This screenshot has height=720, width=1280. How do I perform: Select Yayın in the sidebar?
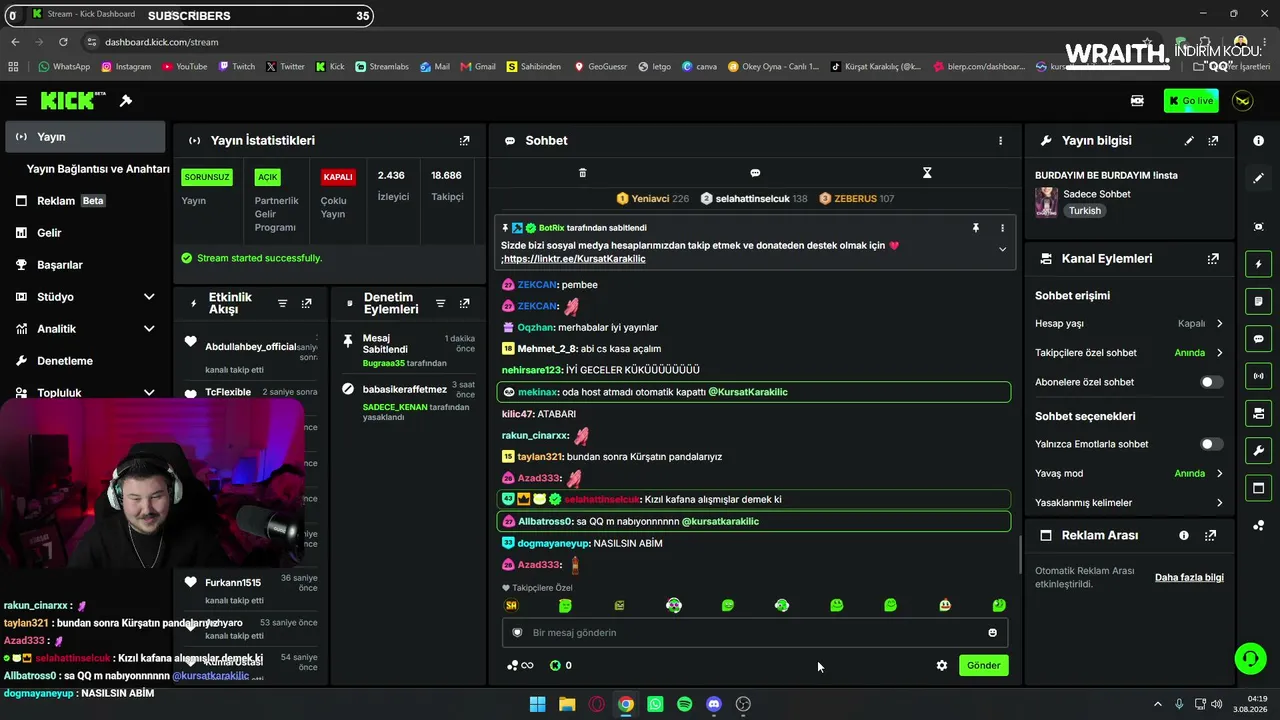pyautogui.click(x=84, y=137)
